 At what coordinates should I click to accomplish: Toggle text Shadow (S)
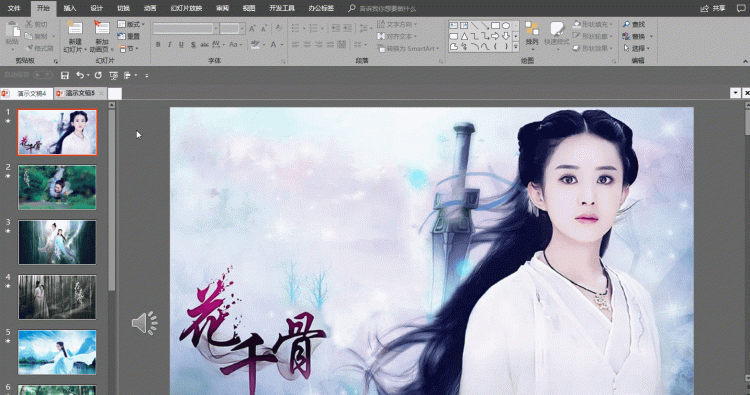click(193, 44)
